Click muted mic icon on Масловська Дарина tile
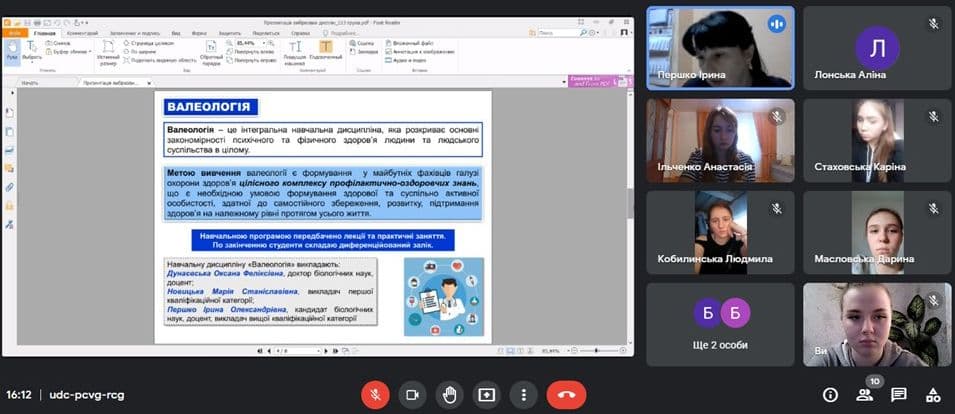955x414 pixels. 933,208
